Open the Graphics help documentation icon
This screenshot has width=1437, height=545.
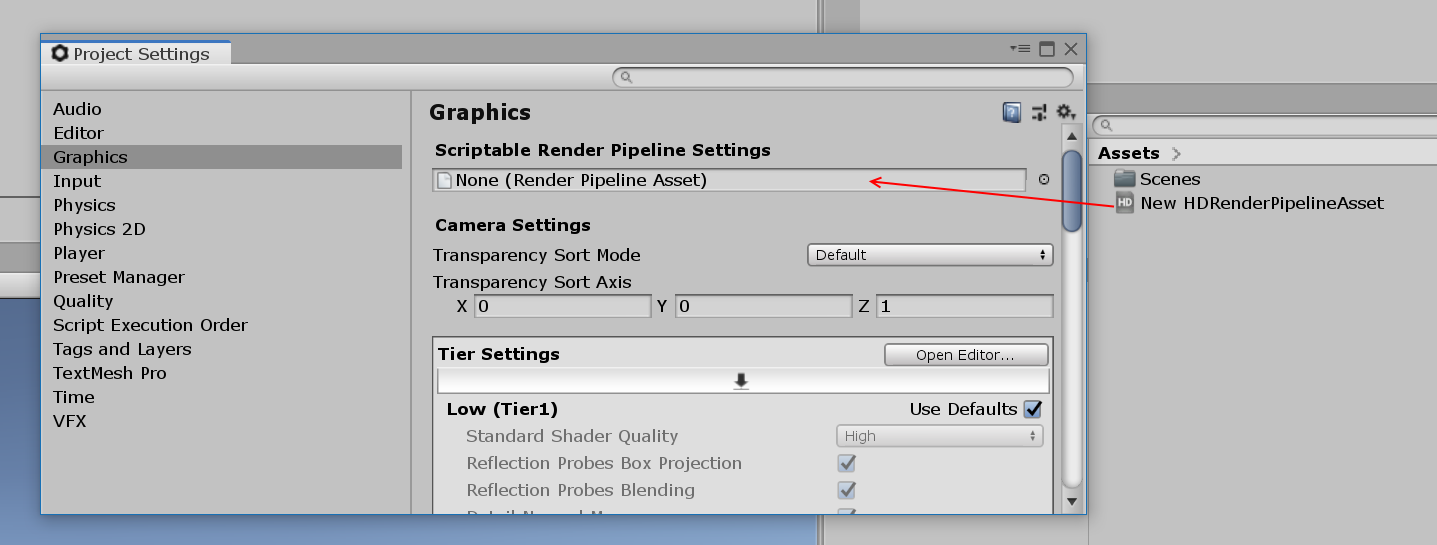[x=1012, y=112]
